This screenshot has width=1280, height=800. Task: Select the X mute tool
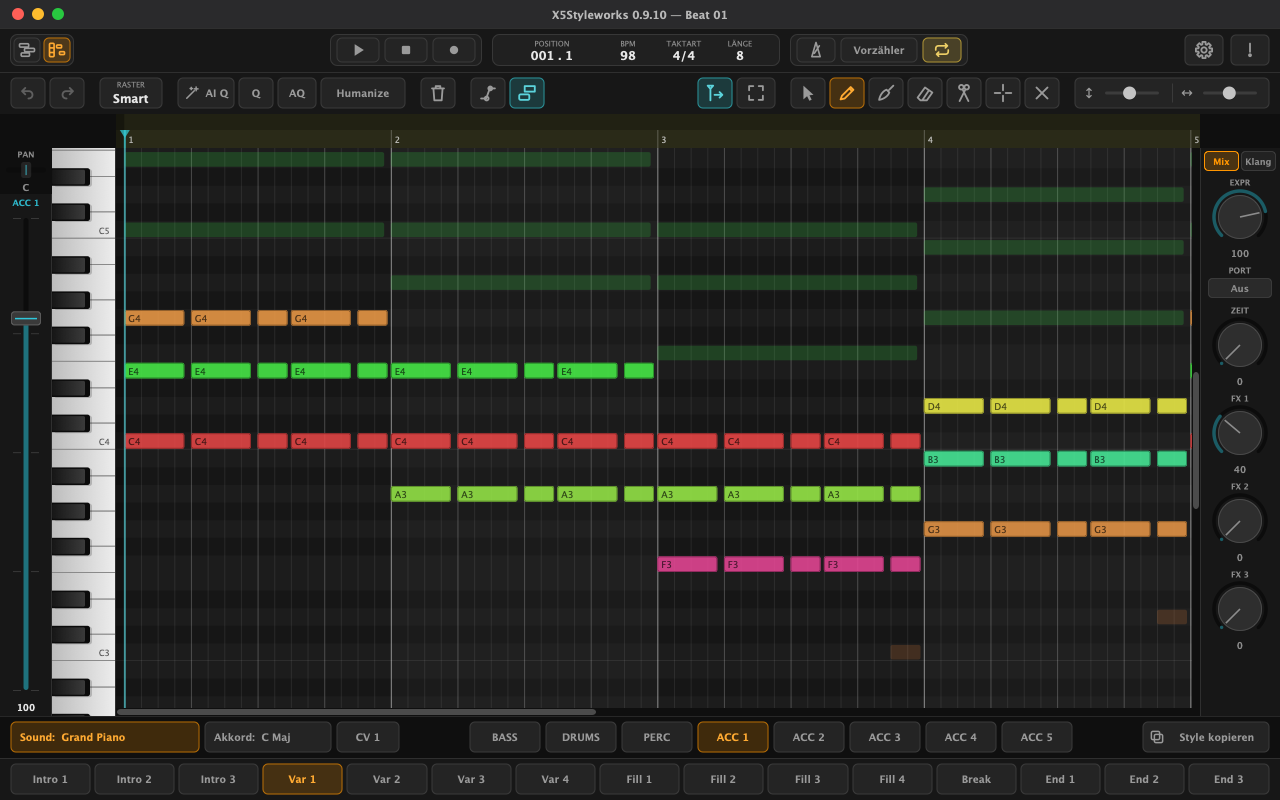point(1042,93)
